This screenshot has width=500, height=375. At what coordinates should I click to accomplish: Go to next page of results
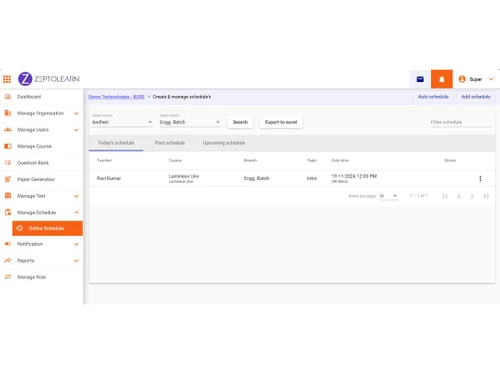[472, 196]
